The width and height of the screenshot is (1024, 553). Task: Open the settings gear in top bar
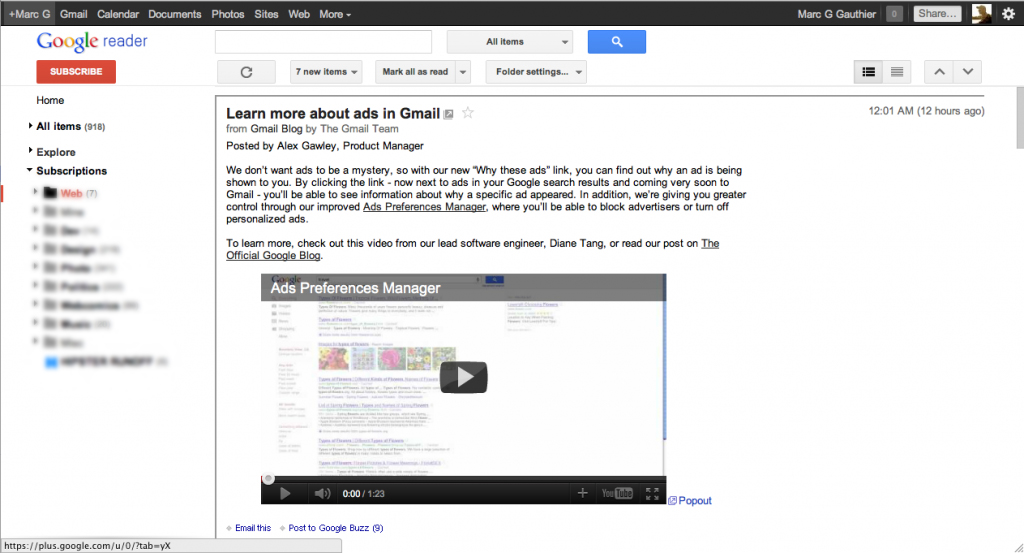[x=1008, y=14]
